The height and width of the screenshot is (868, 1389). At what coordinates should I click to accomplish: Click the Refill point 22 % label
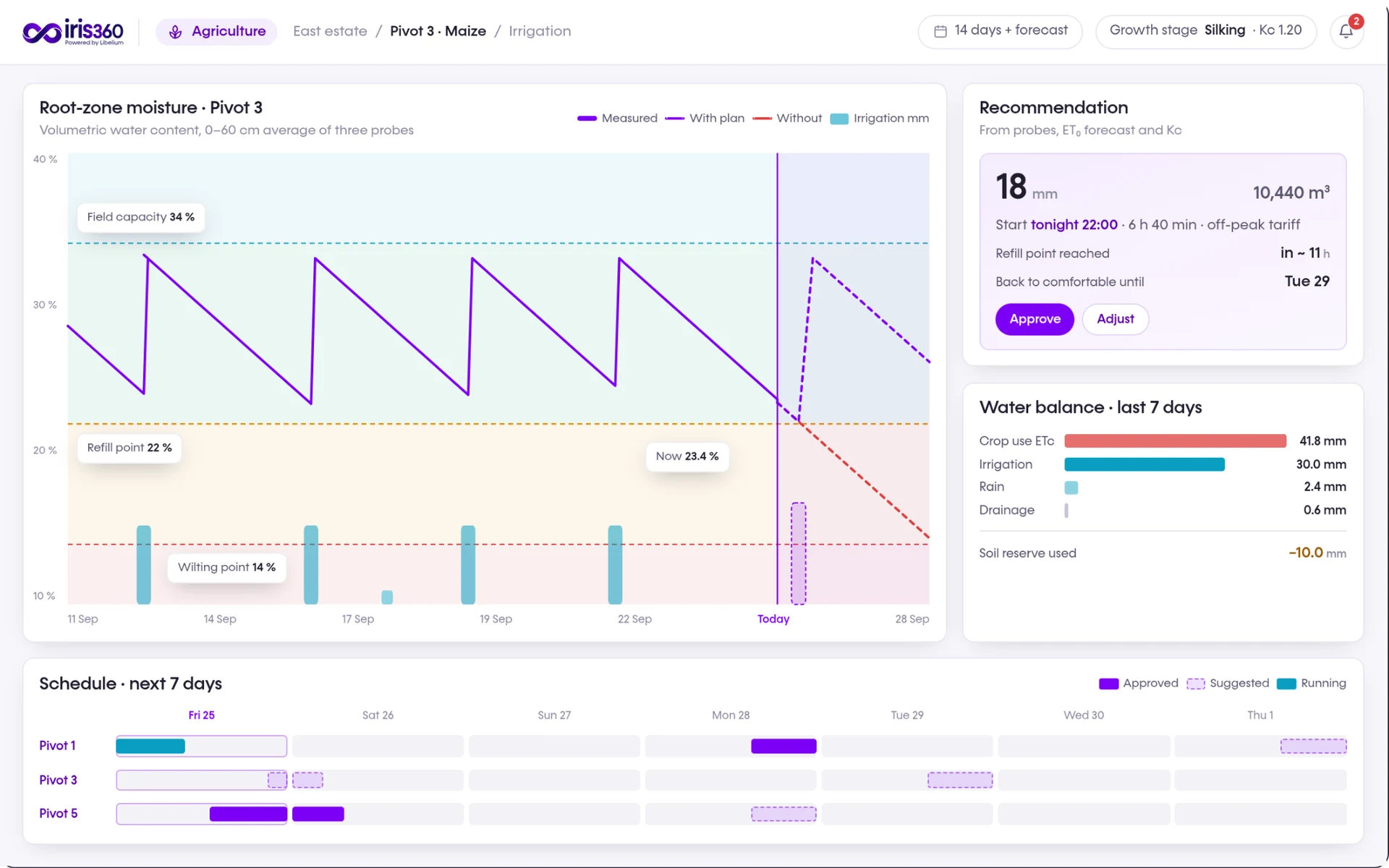click(x=129, y=448)
